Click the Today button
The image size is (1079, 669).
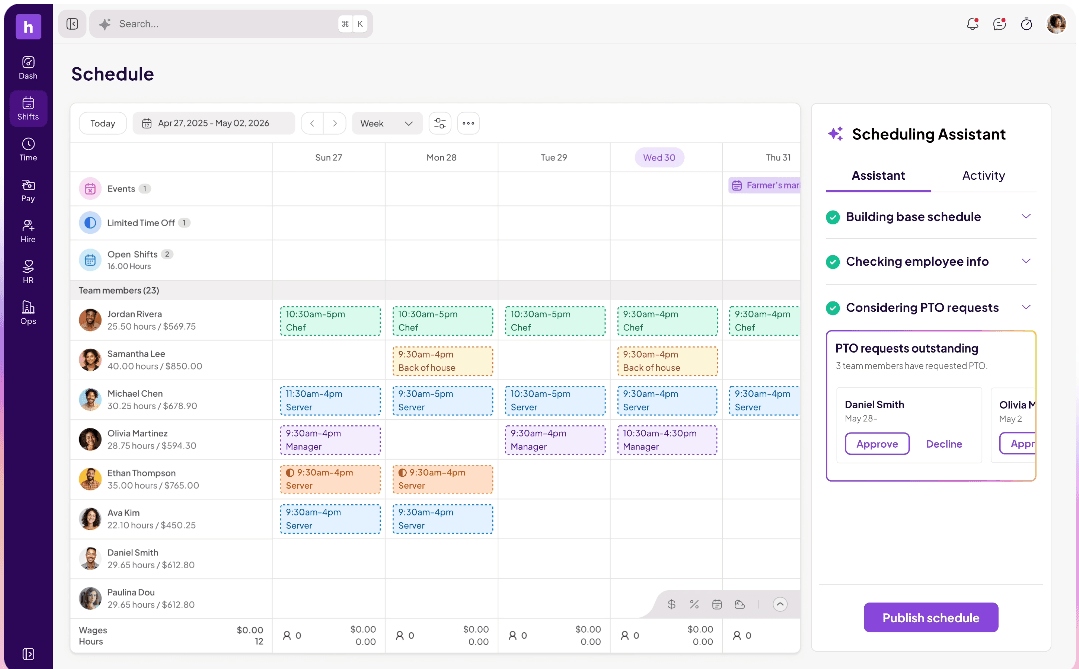pos(103,123)
